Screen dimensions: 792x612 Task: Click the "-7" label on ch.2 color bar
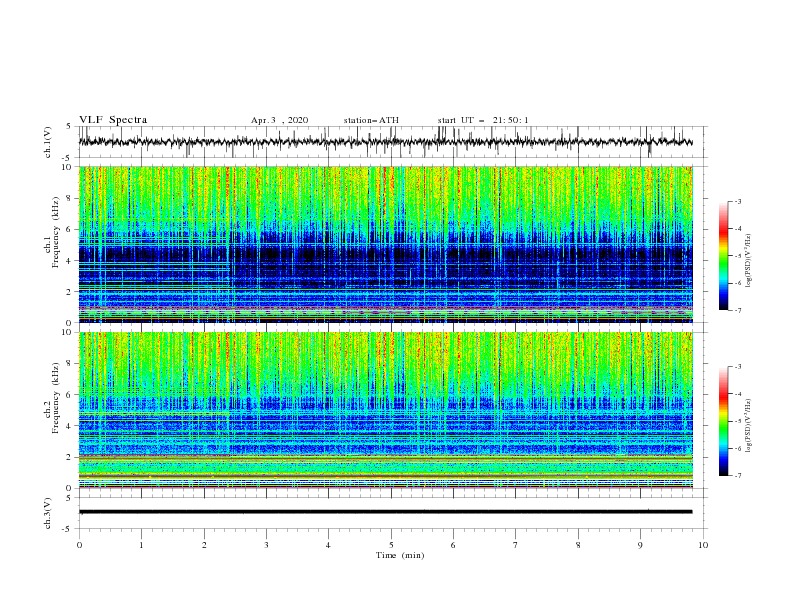[x=737, y=476]
